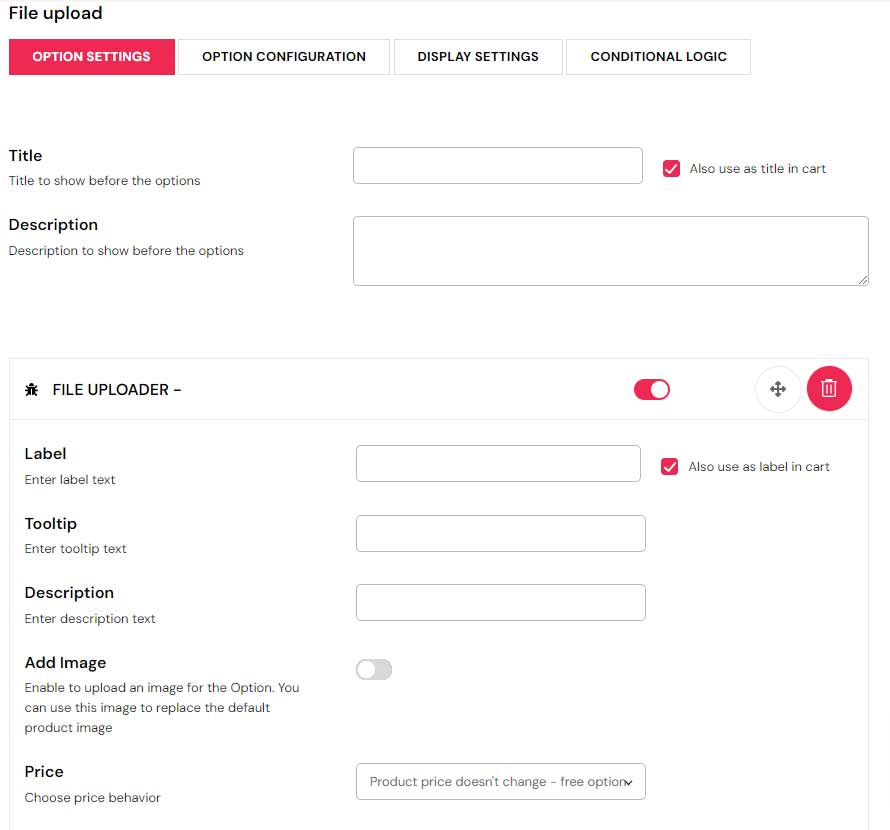The image size is (890, 830).
Task: Uncheck Also use as label in cart
Action: click(670, 467)
